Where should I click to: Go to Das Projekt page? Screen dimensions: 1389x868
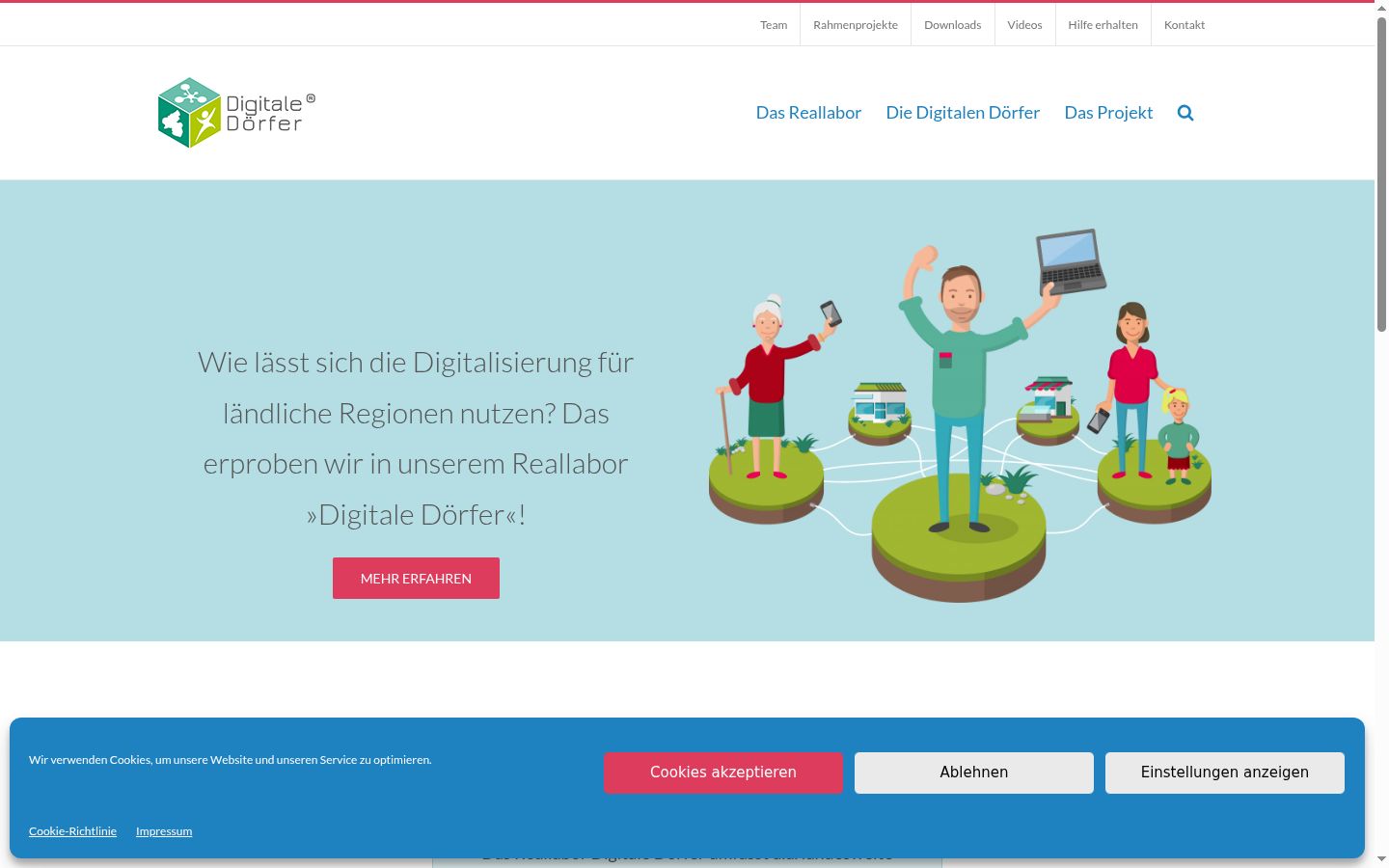(1108, 113)
